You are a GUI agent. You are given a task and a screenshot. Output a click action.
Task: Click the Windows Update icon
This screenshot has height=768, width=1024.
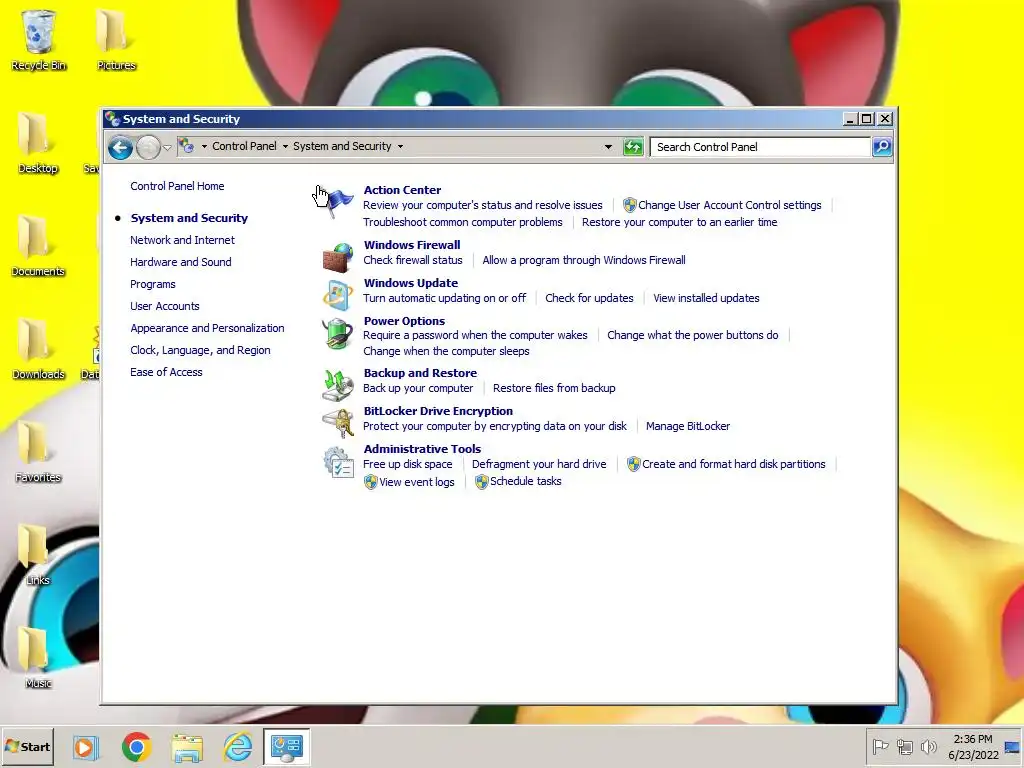pyautogui.click(x=338, y=295)
